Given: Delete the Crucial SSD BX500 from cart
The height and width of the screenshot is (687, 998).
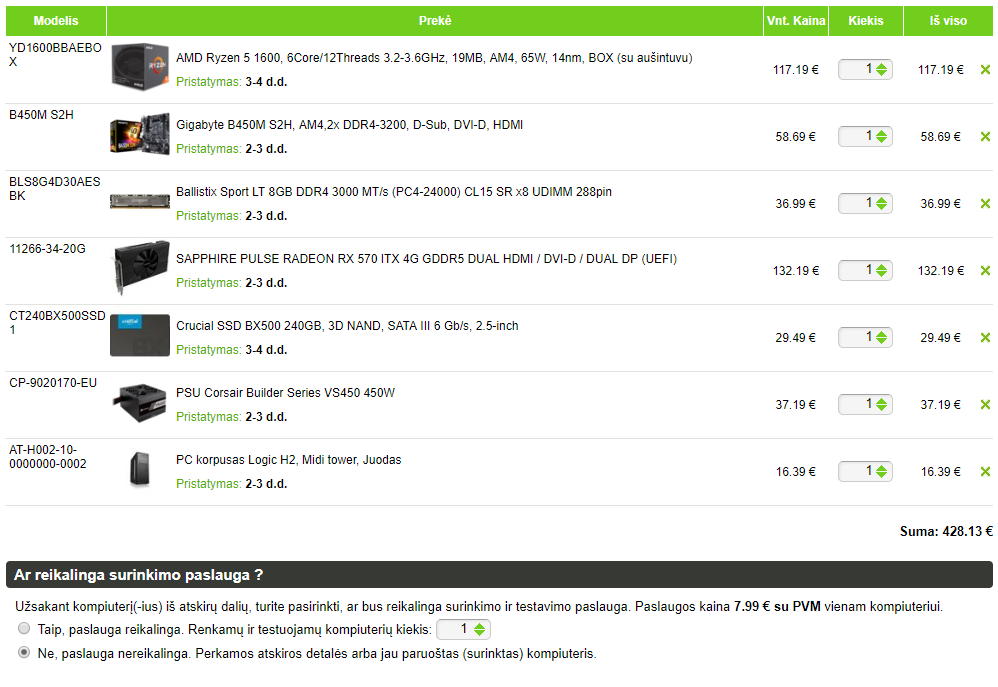Looking at the screenshot, I should coord(985,337).
